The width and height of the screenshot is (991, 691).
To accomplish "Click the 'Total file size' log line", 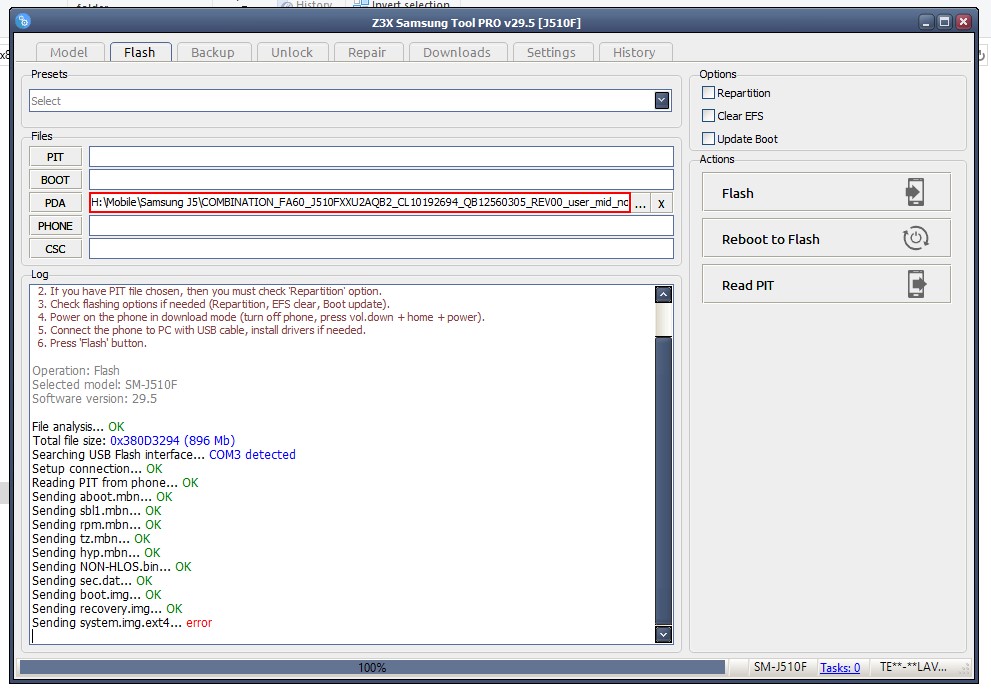I will [133, 441].
